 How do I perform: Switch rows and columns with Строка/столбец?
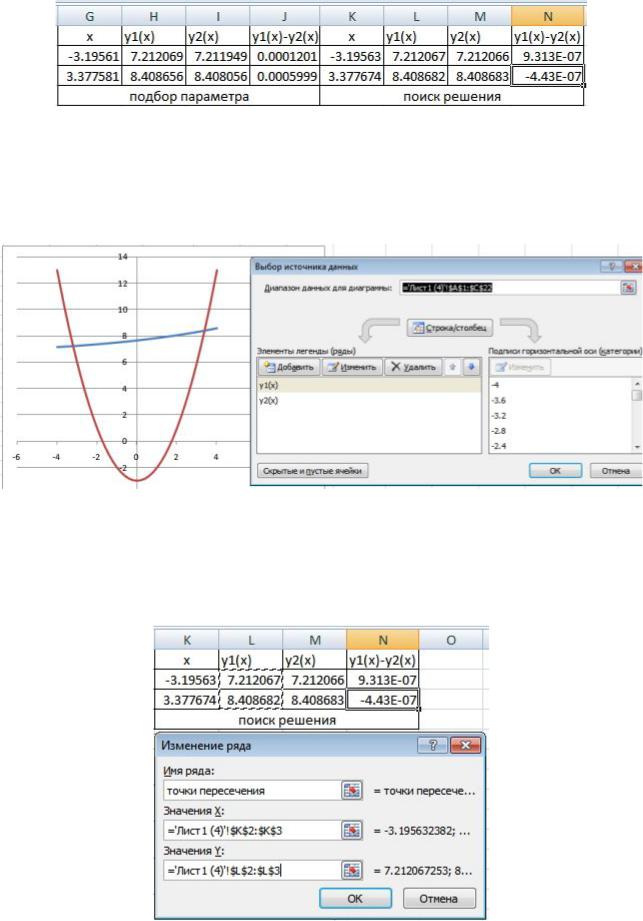[x=450, y=328]
